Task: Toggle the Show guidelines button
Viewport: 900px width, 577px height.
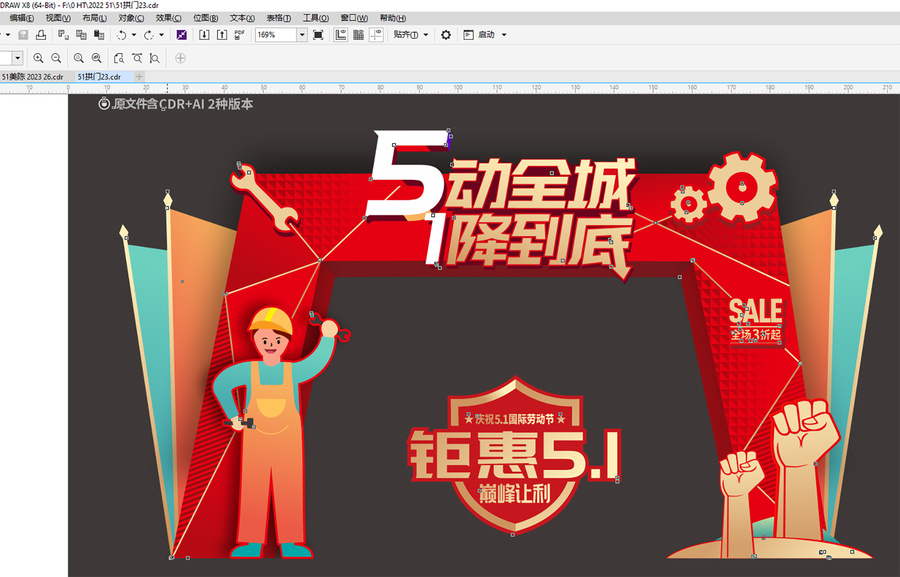Action: (x=377, y=35)
